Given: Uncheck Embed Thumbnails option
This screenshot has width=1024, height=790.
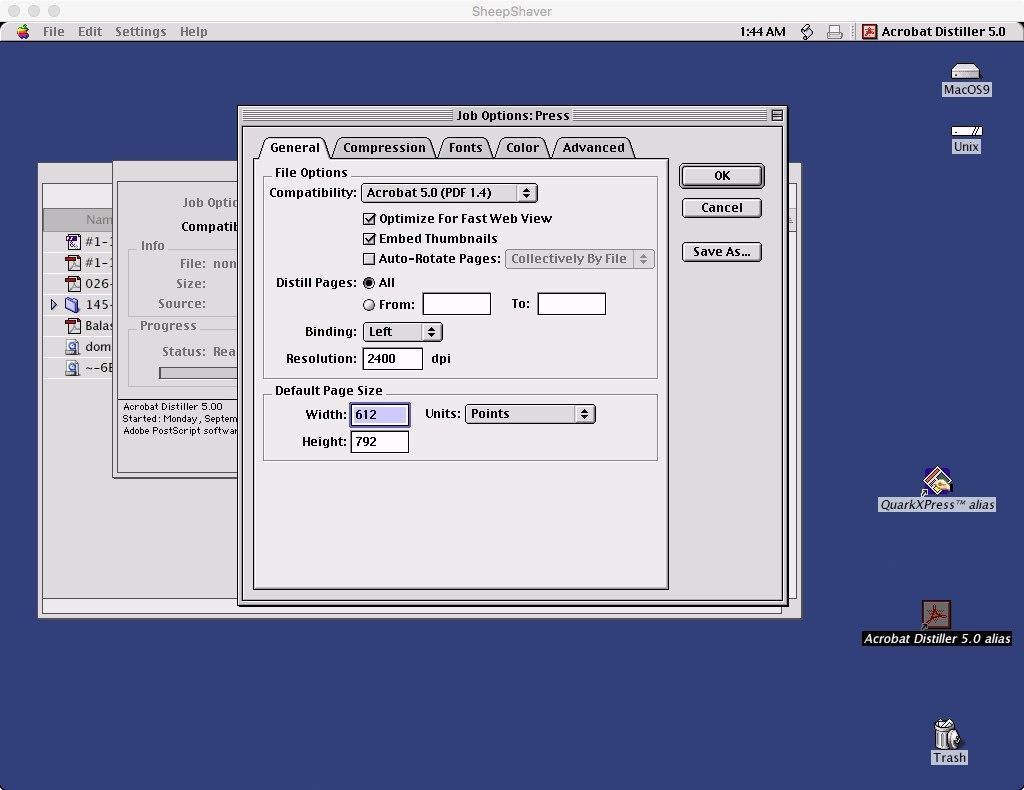Looking at the screenshot, I should (369, 239).
